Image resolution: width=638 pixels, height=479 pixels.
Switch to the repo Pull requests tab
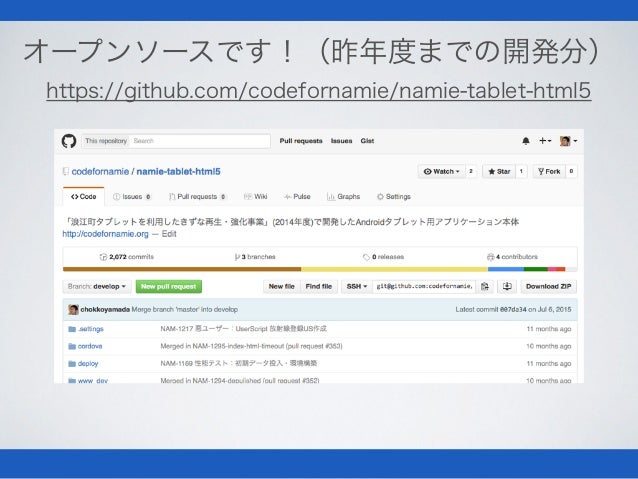click(197, 197)
